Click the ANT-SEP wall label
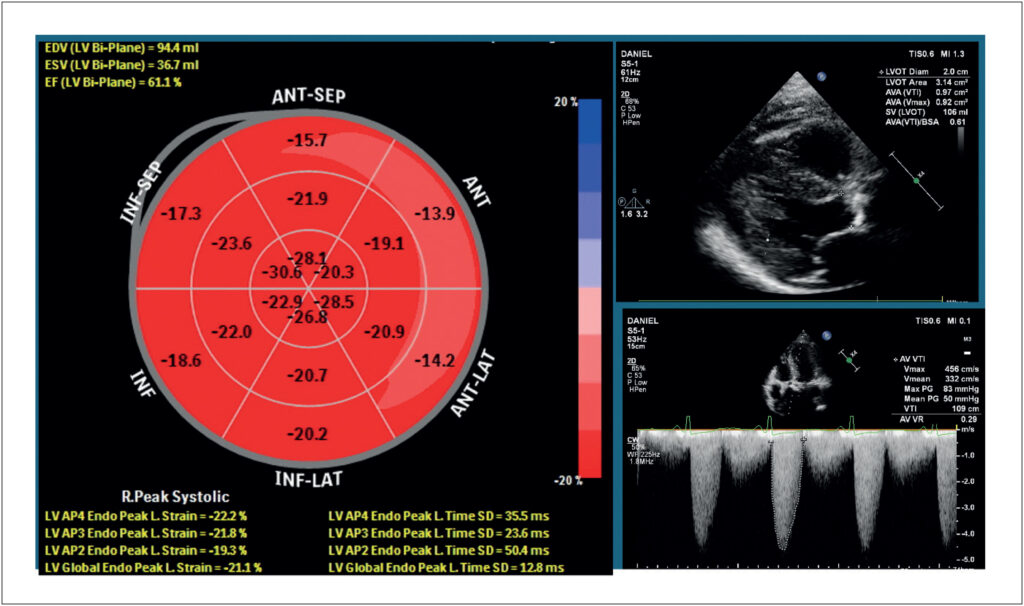Screen dimensions: 1024x606 (309, 97)
